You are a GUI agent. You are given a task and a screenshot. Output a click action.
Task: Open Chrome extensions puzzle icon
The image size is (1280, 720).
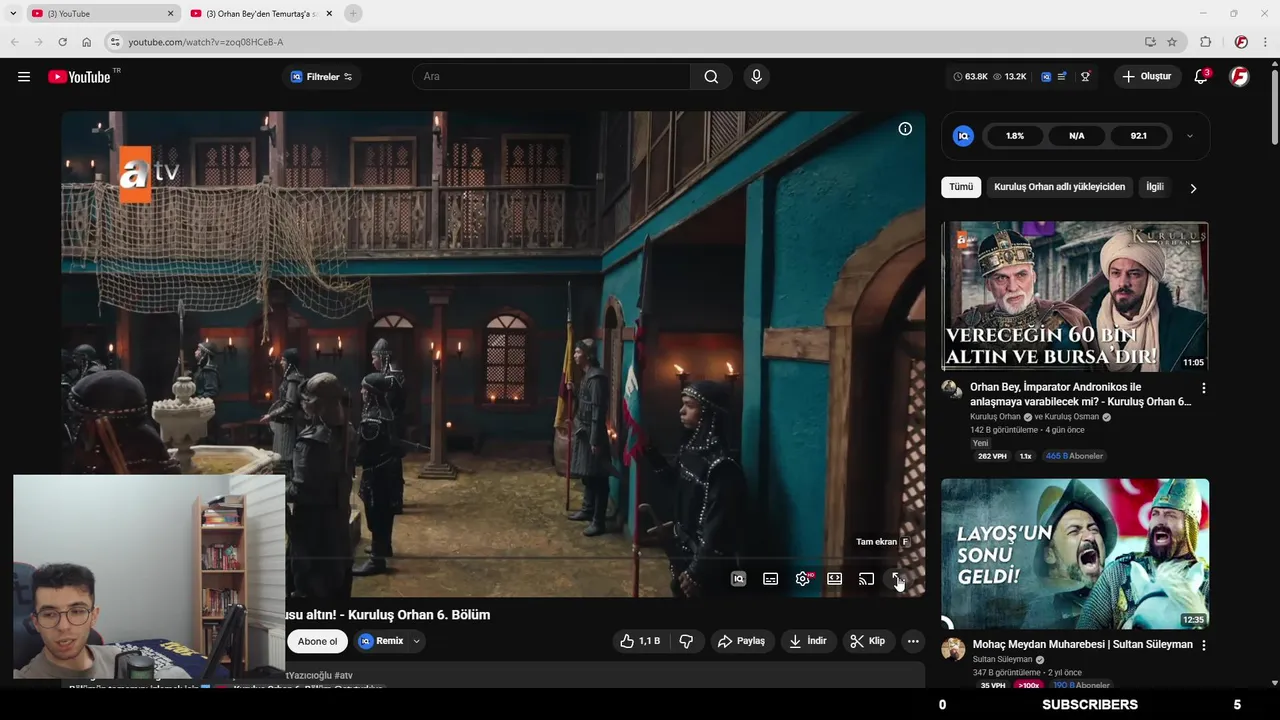tap(1205, 42)
